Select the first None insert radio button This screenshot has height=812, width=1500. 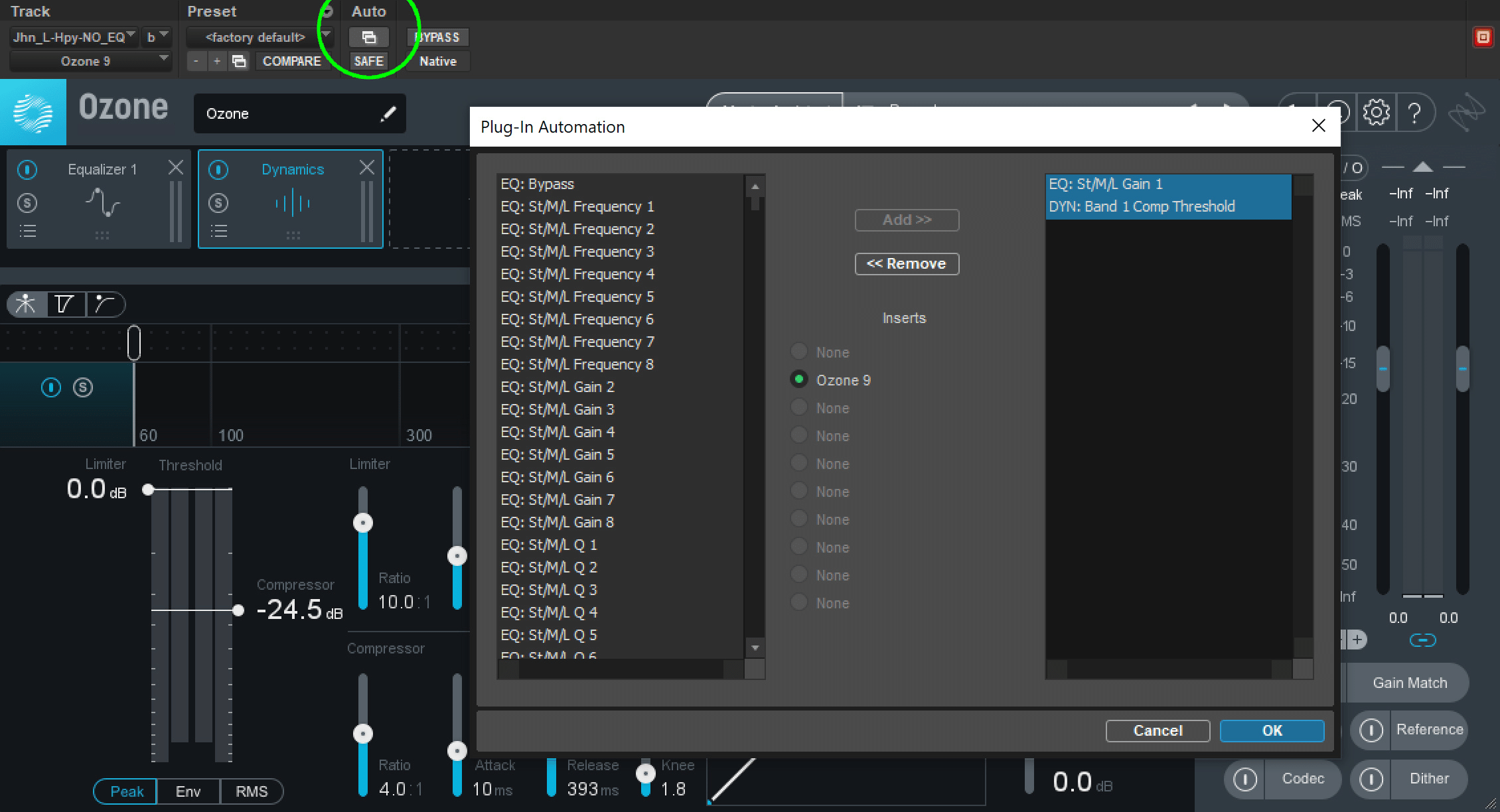[x=799, y=352]
